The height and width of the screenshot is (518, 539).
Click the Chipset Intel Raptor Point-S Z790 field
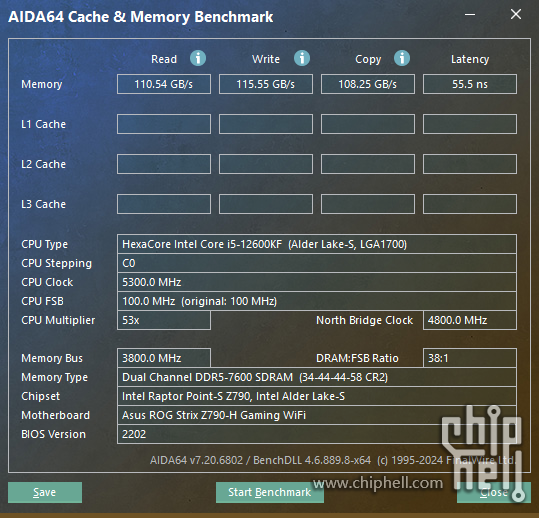317,396
